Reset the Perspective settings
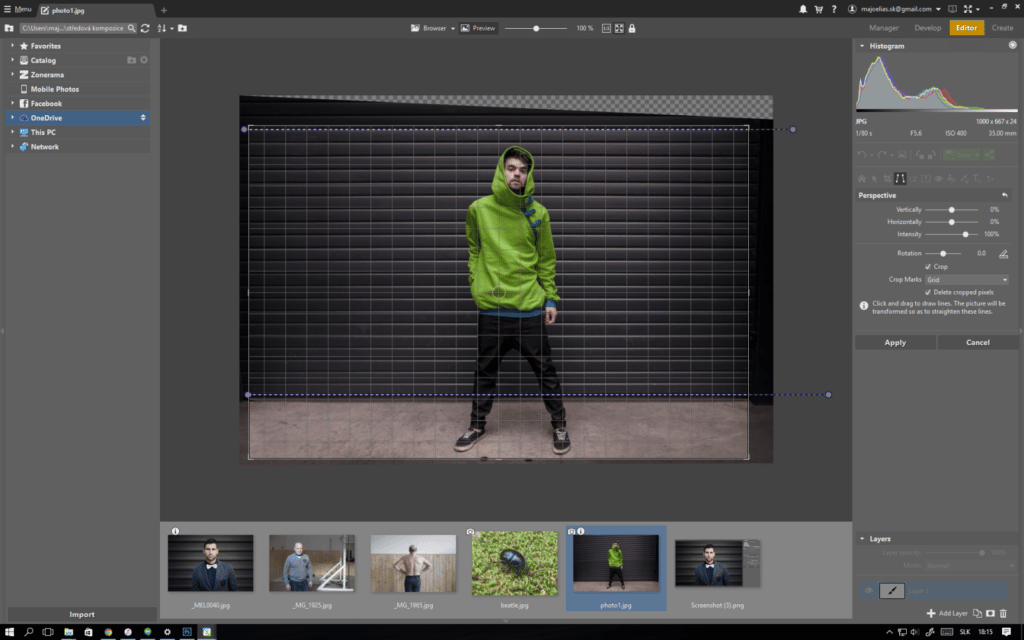Viewport: 1024px width, 640px height. pyautogui.click(x=1004, y=195)
